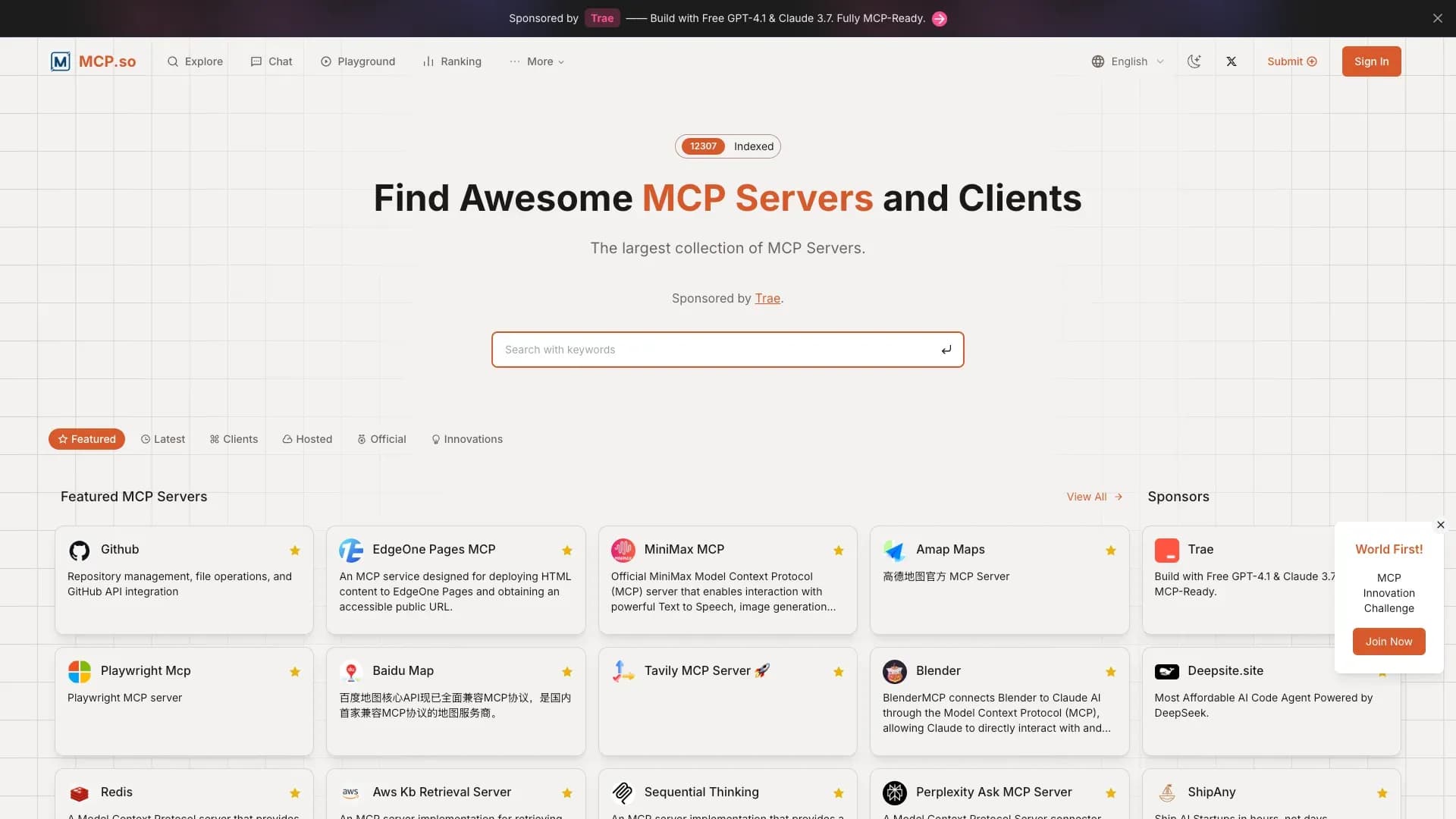Toggle dark mode with moon icon
The height and width of the screenshot is (819, 1456).
pos(1194,61)
